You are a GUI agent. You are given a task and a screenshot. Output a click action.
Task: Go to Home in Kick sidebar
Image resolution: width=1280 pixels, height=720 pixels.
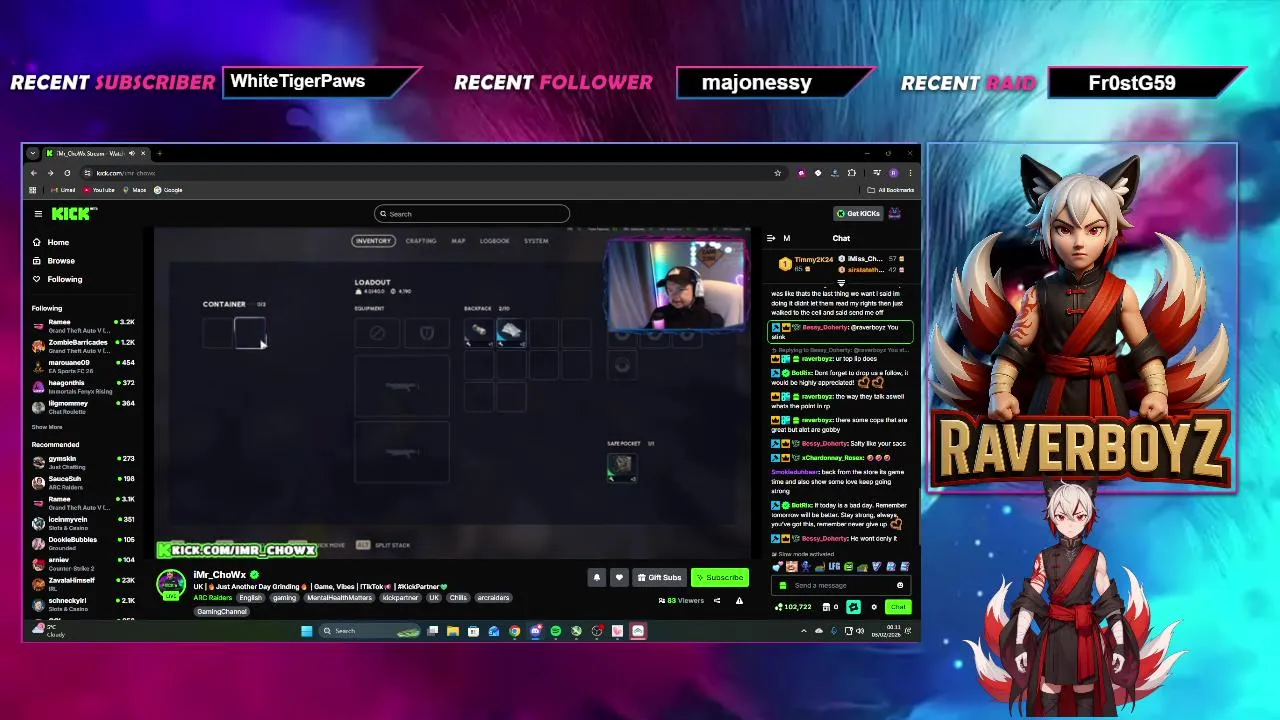[58, 242]
